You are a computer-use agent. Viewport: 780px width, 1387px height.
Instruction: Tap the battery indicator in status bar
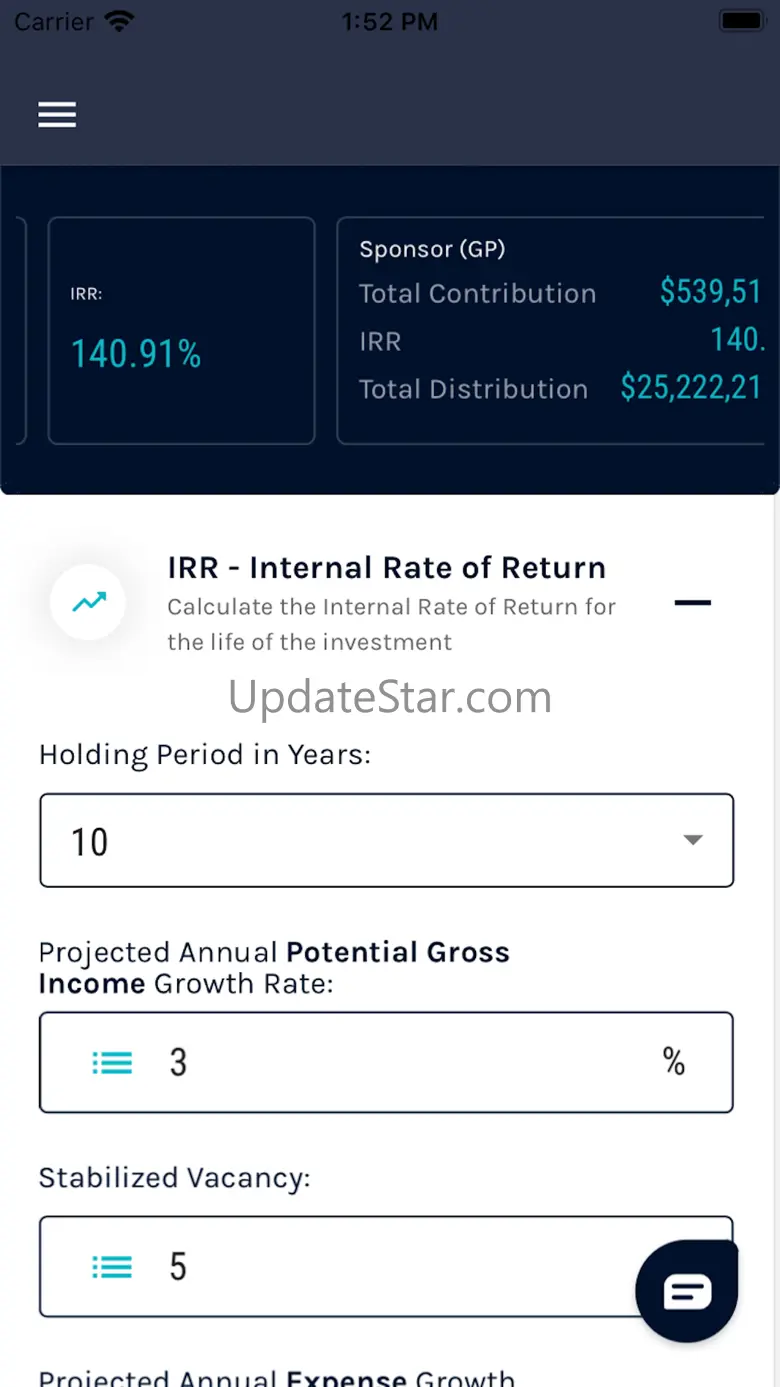click(742, 21)
